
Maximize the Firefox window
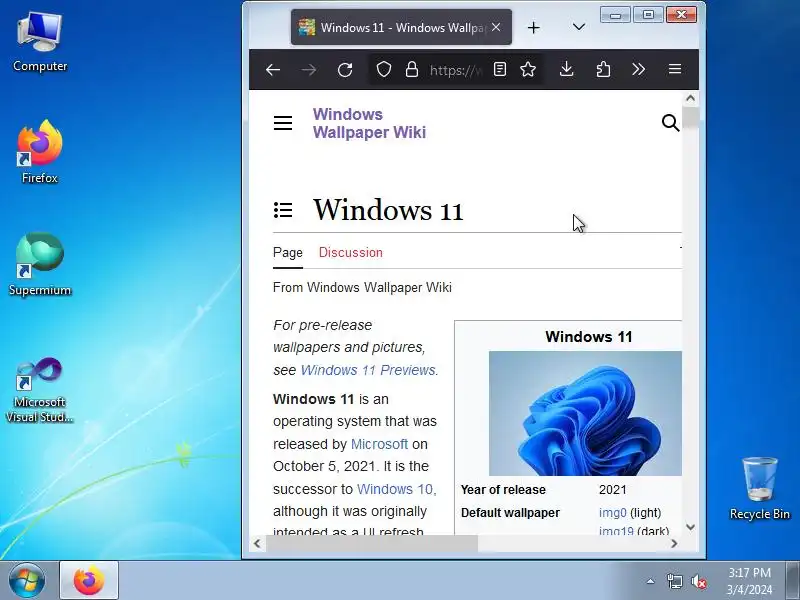tap(648, 15)
